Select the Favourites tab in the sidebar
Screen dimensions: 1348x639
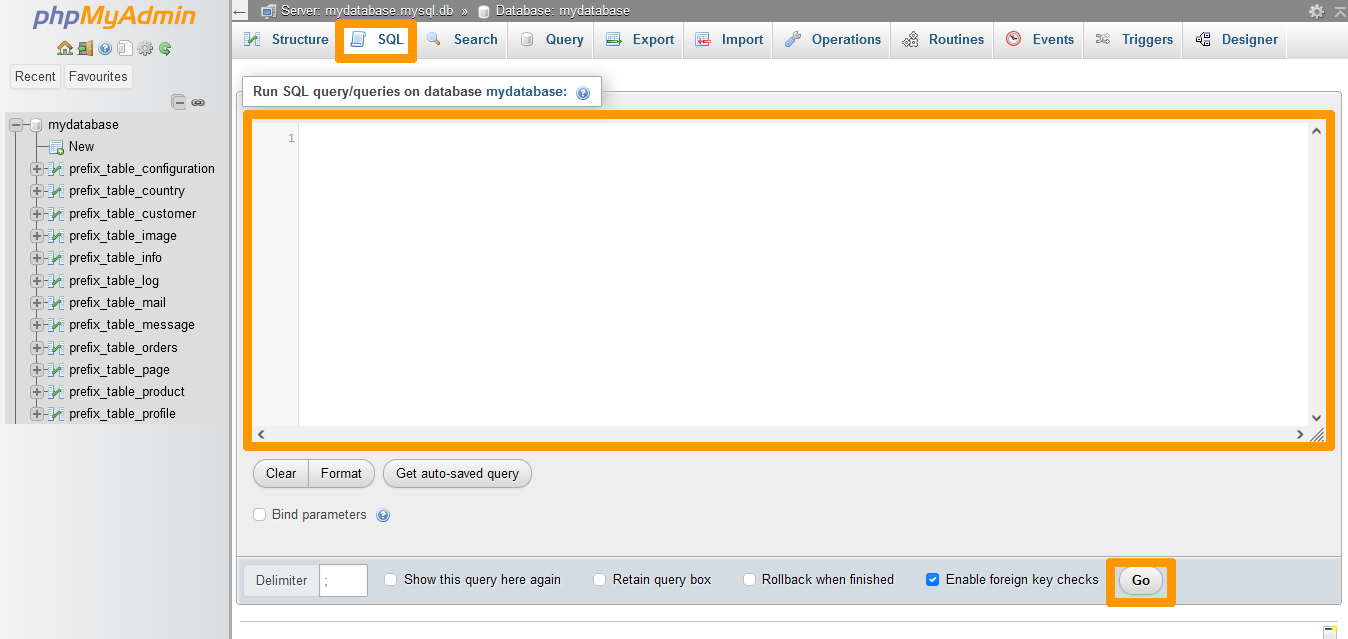pos(97,76)
